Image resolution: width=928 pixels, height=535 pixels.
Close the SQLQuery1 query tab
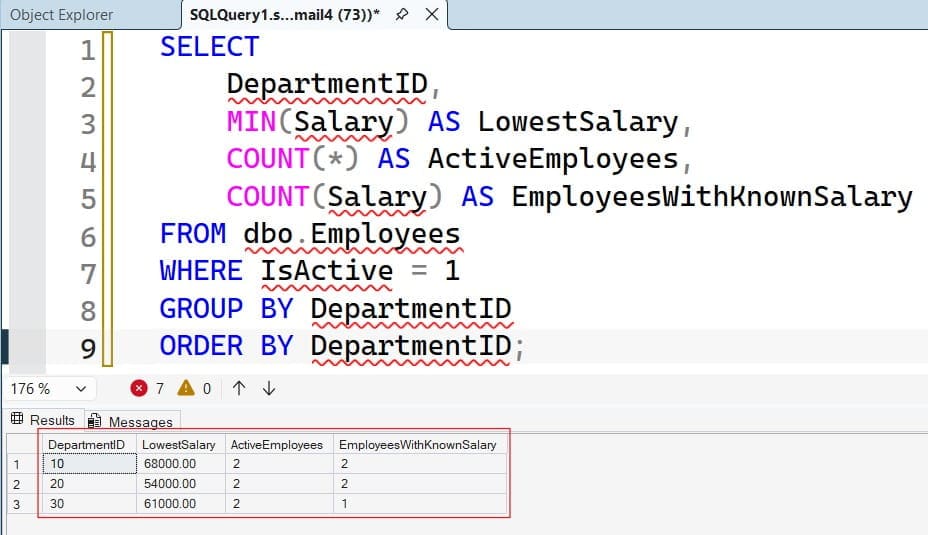tap(432, 14)
